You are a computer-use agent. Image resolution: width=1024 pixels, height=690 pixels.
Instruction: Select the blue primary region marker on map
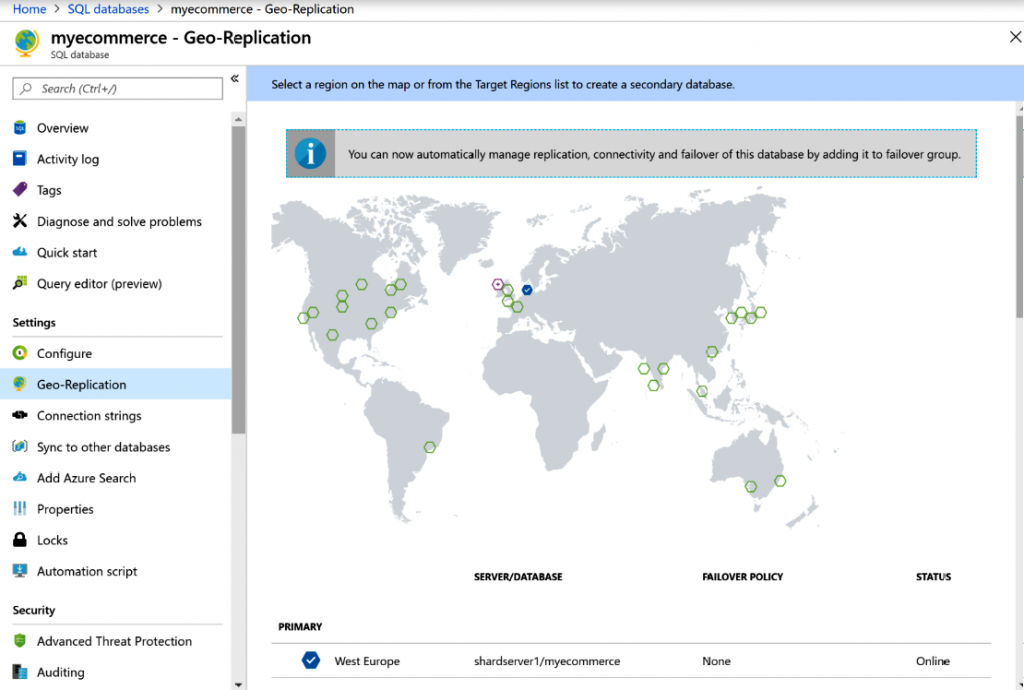point(528,290)
